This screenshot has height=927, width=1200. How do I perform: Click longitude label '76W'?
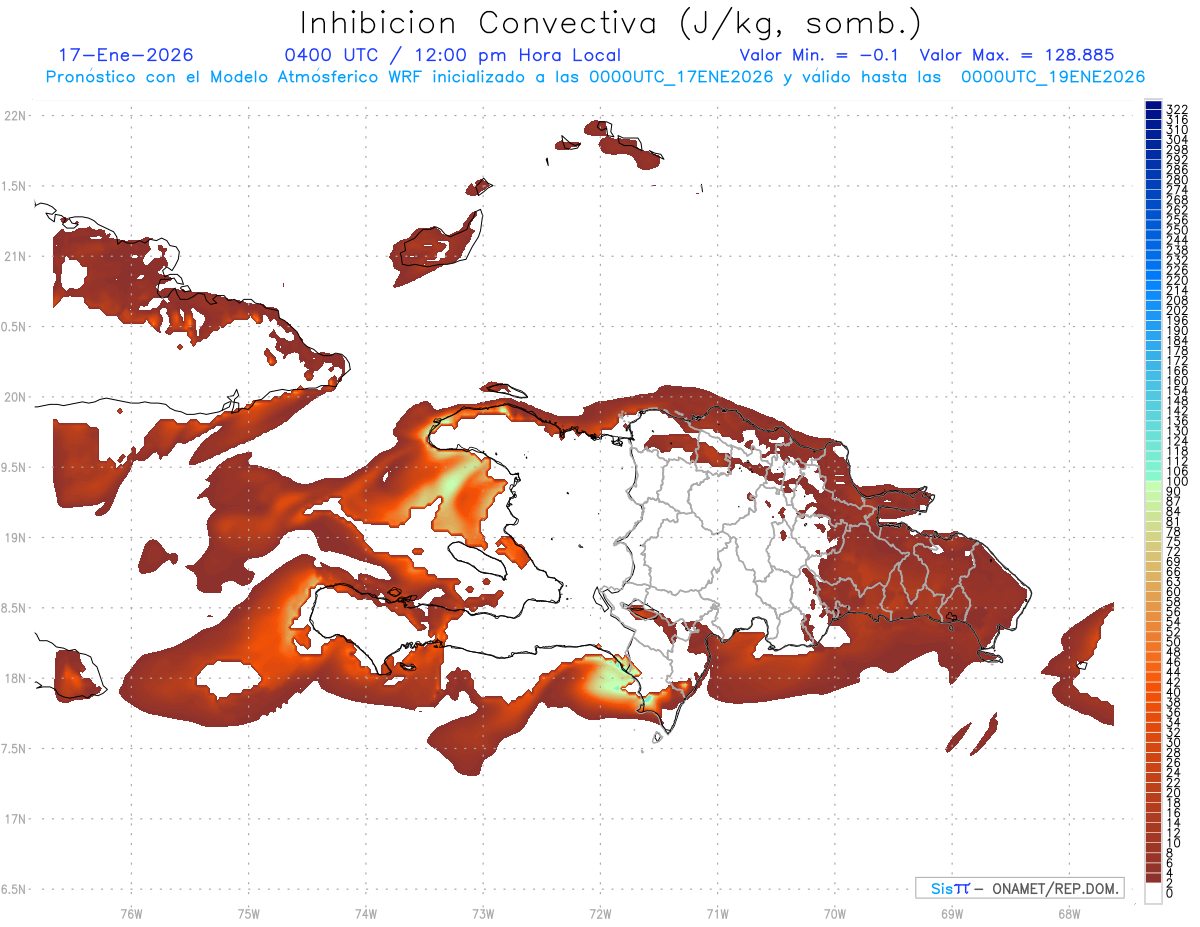(131, 912)
